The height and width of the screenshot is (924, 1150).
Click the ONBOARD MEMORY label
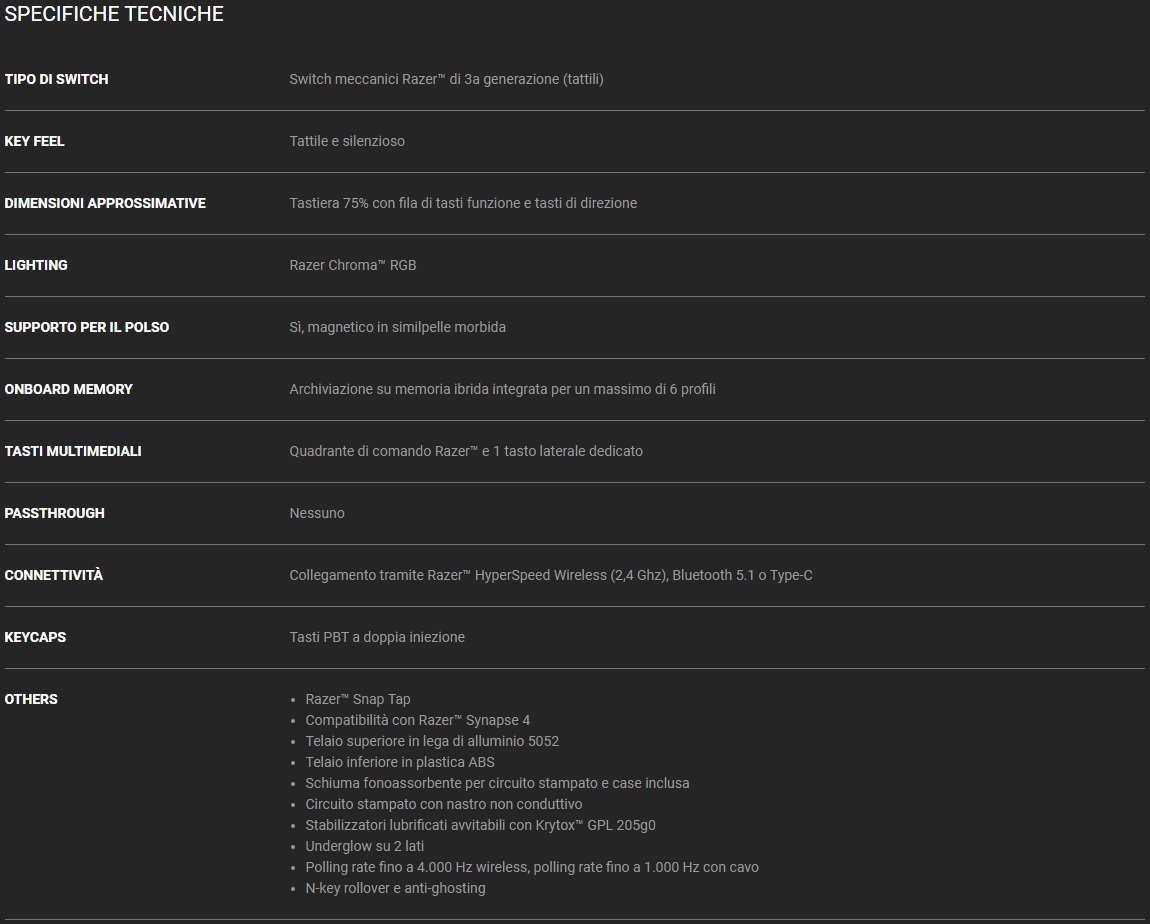(68, 389)
